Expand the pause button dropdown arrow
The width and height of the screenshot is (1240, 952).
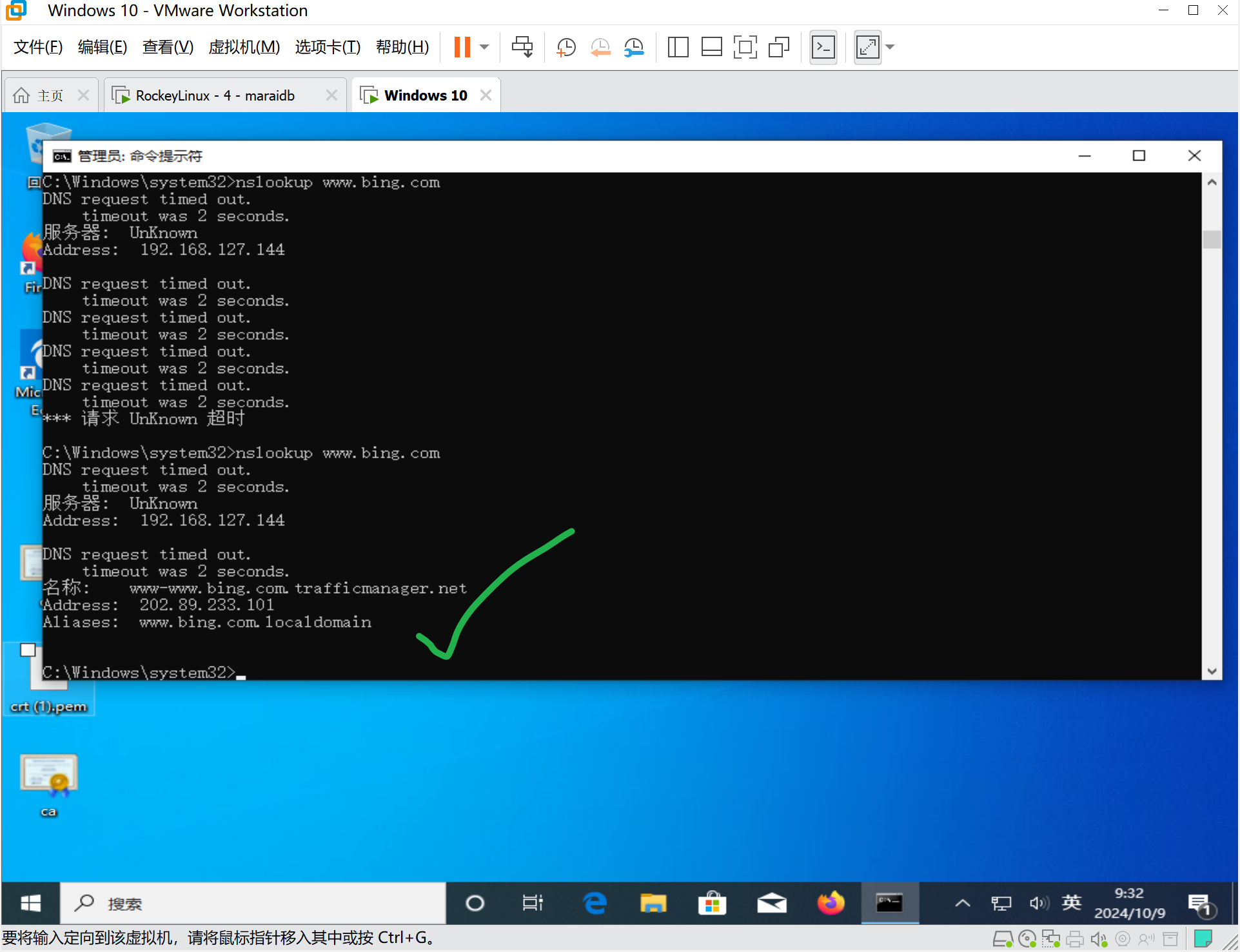(x=484, y=47)
